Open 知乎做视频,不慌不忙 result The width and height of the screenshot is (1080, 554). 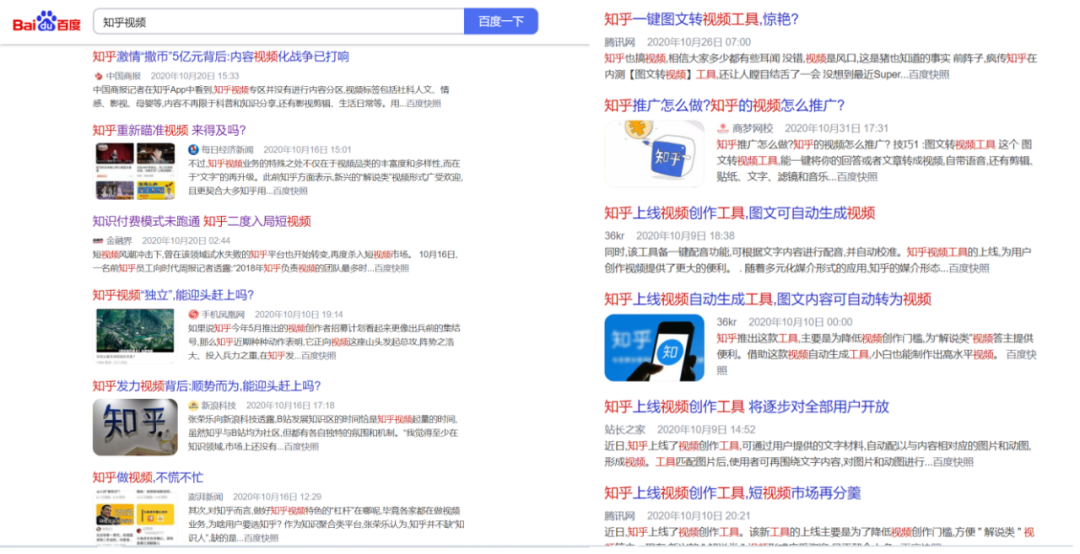tap(148, 478)
